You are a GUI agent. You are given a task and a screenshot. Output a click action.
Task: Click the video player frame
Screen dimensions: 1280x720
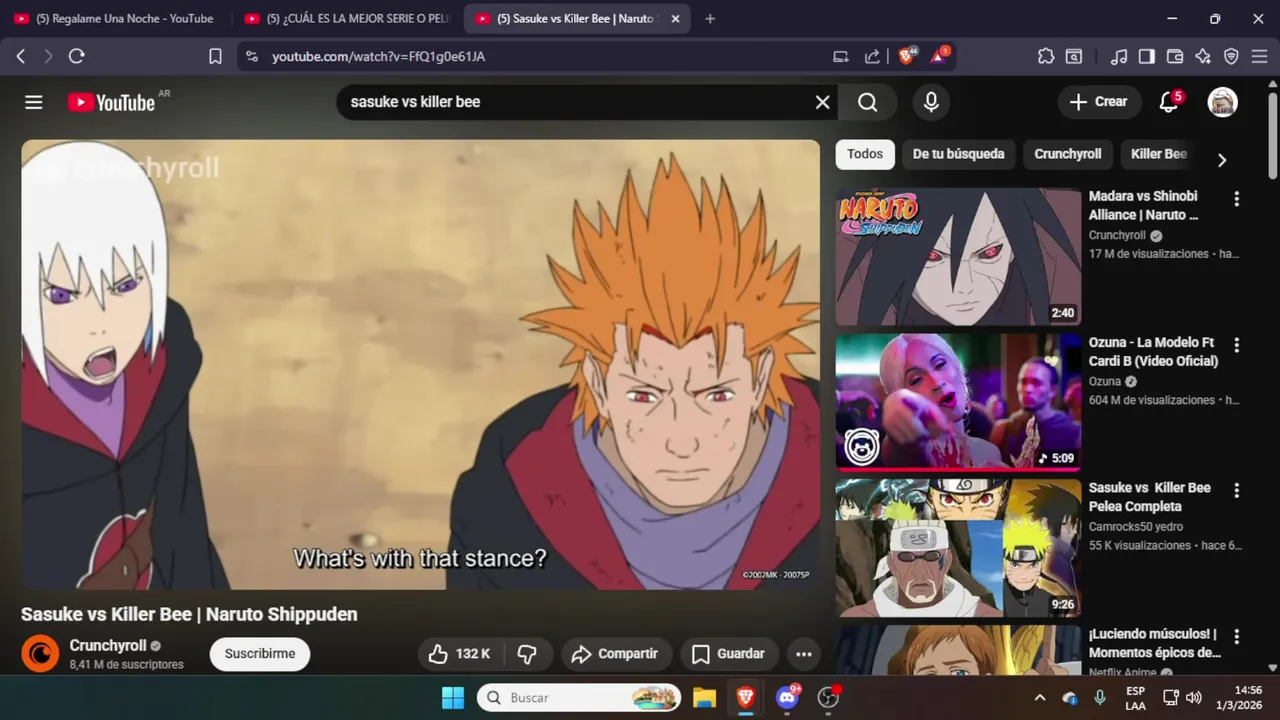(x=421, y=364)
